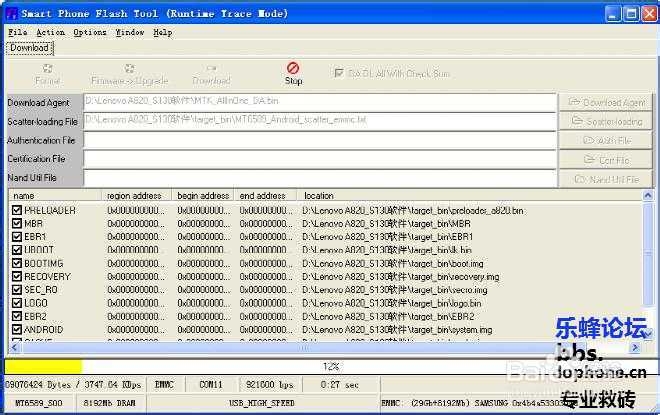Uncheck the BOOTIMG partition checkbox
660x415 pixels.
point(17,263)
